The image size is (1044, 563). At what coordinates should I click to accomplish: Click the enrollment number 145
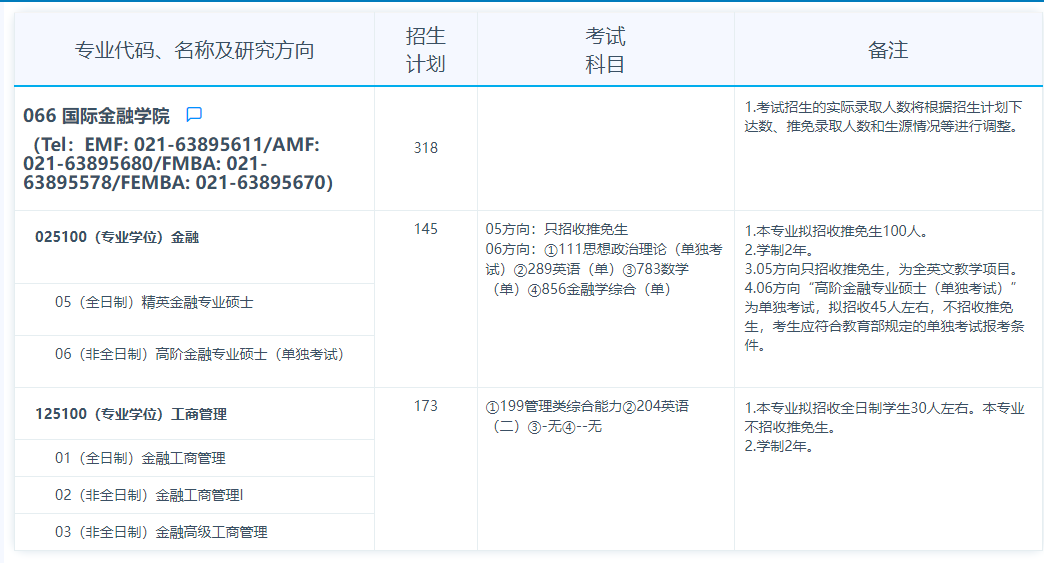click(x=425, y=229)
